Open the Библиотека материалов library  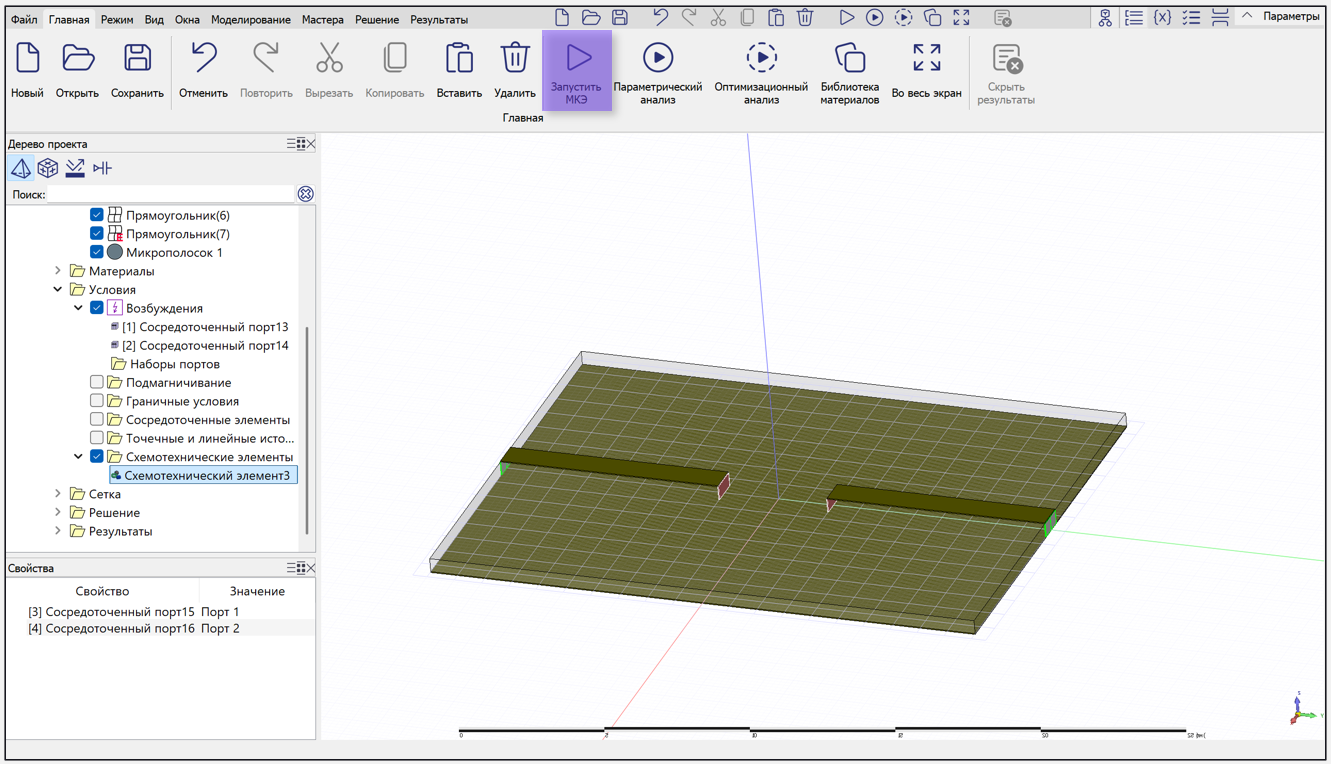point(849,70)
